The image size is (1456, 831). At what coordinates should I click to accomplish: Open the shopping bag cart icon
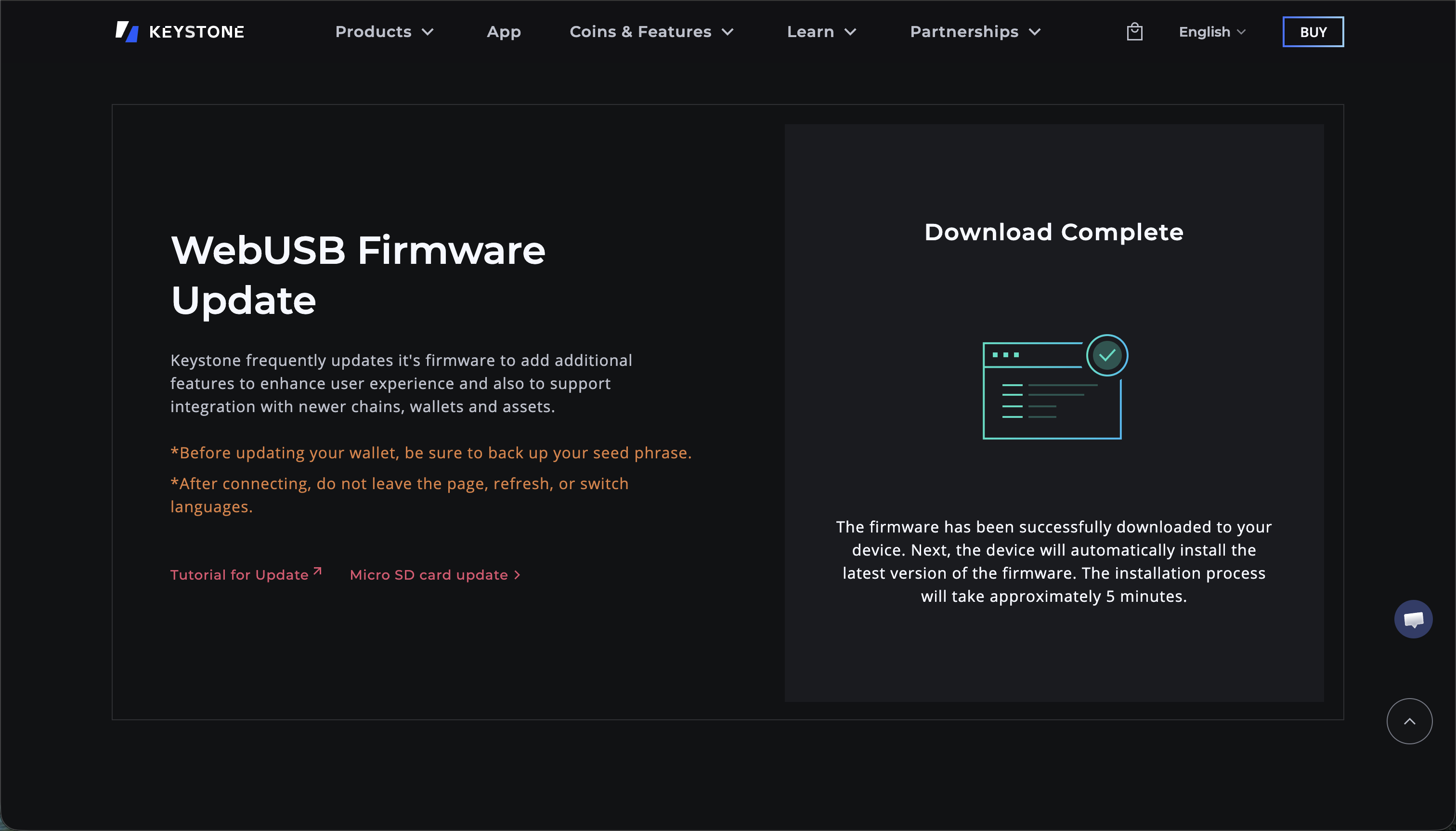pos(1134,31)
